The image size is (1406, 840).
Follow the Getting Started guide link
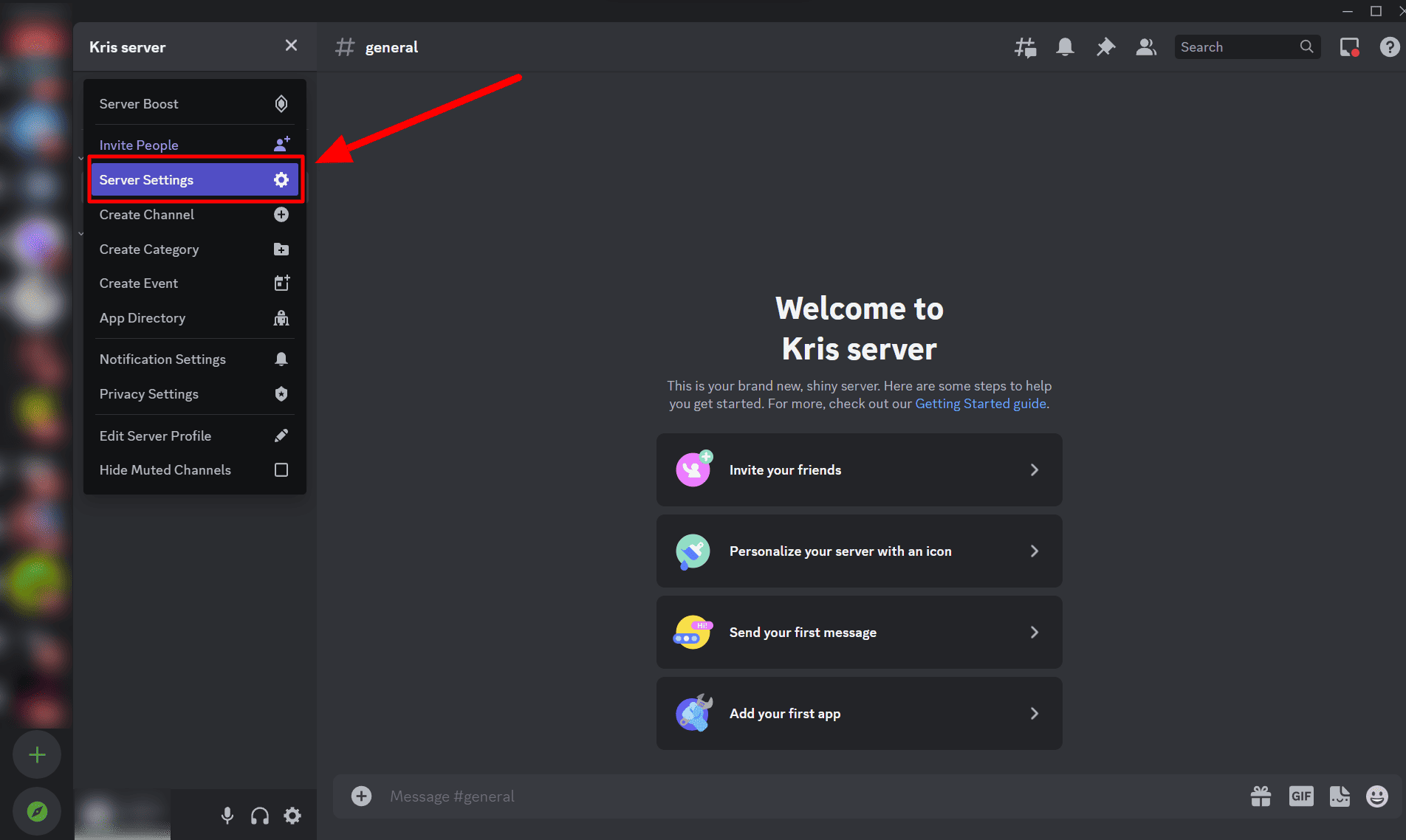coord(981,404)
